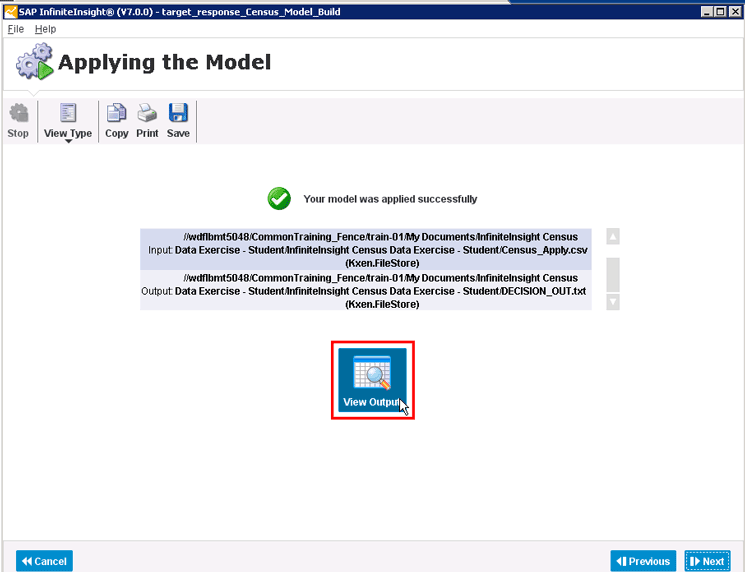The height and width of the screenshot is (572, 745).
Task: Click the View Output button
Action: point(372,380)
